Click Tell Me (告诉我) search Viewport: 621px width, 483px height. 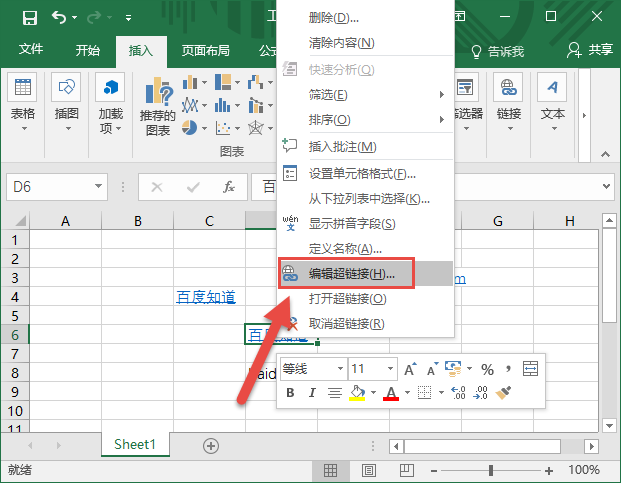click(x=498, y=51)
